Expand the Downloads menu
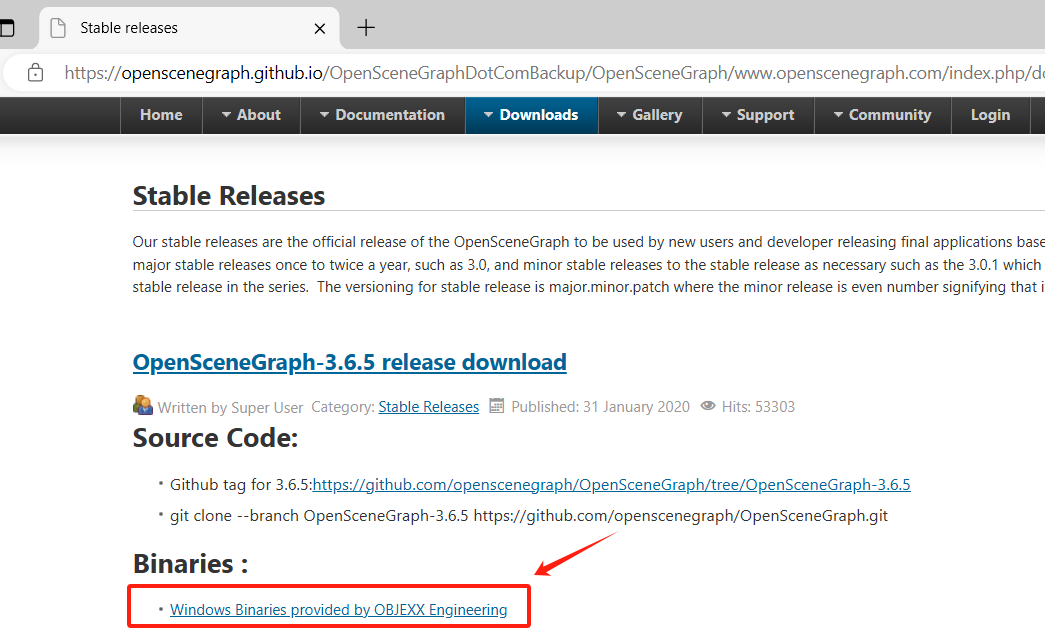This screenshot has width=1045, height=632. coord(531,115)
